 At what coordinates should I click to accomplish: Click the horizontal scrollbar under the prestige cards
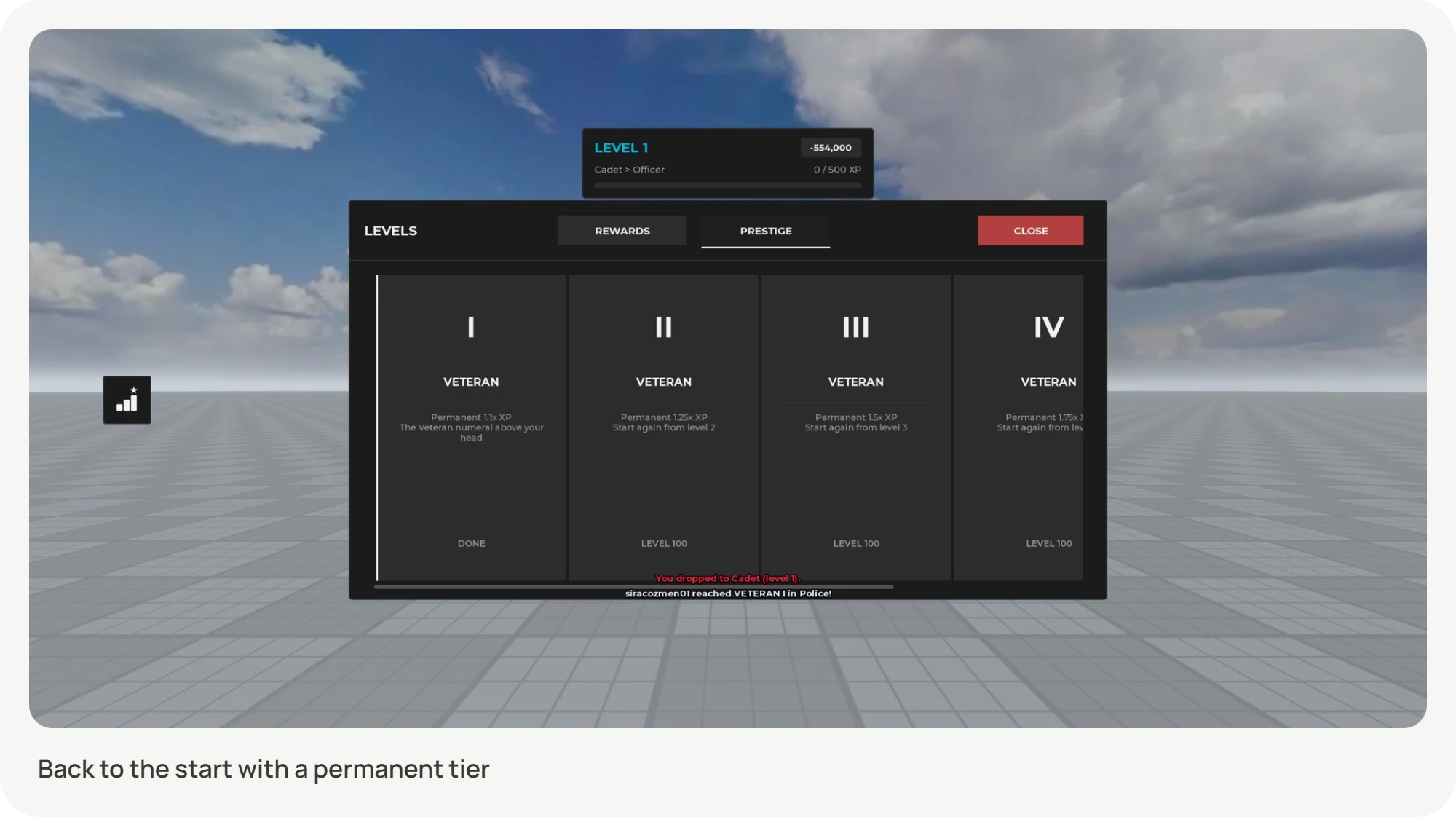633,586
